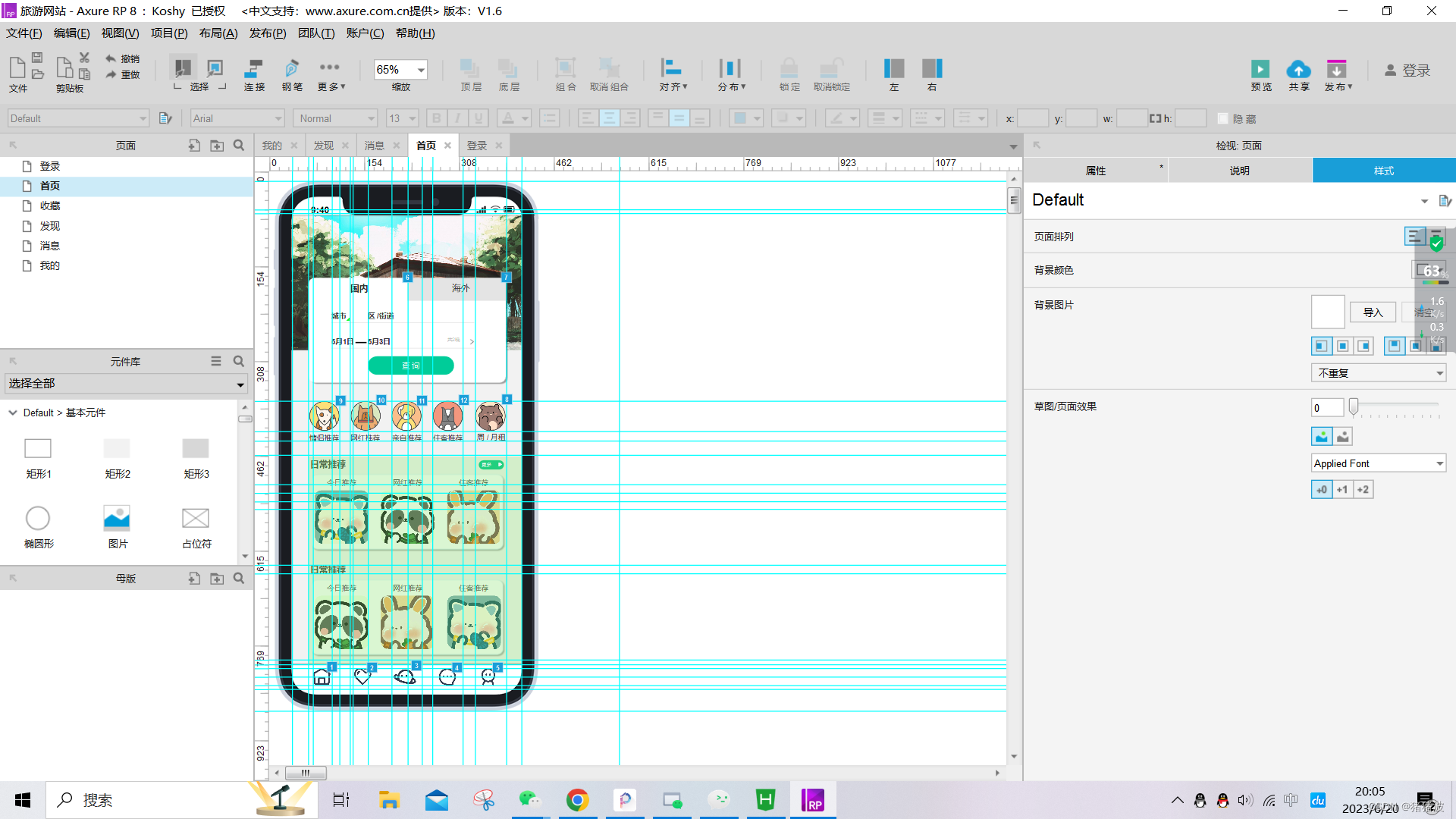
Task: Toggle the Hidden (隐藏) checkbox
Action: (1222, 119)
